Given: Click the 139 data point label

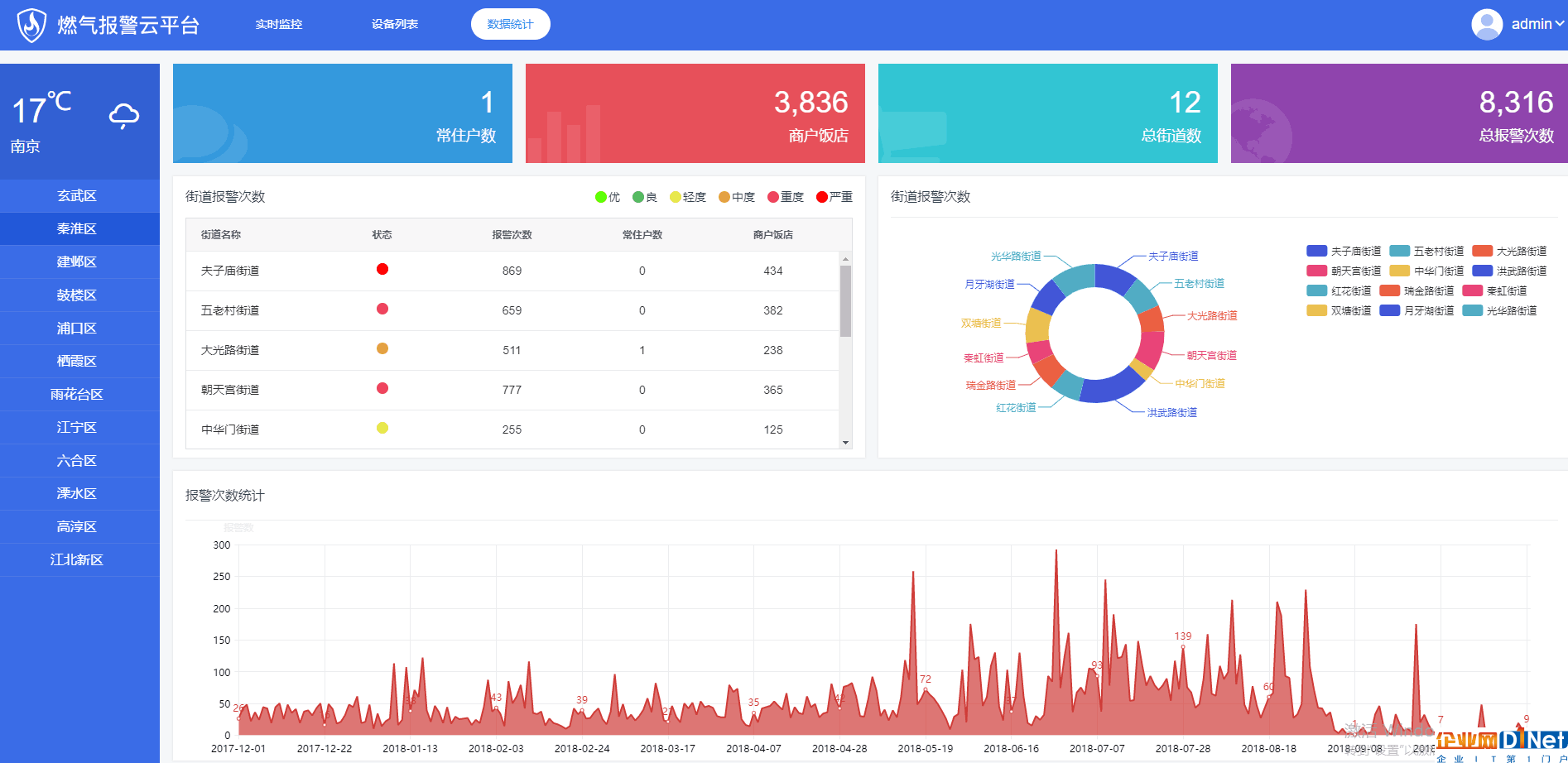Looking at the screenshot, I should point(1183,636).
